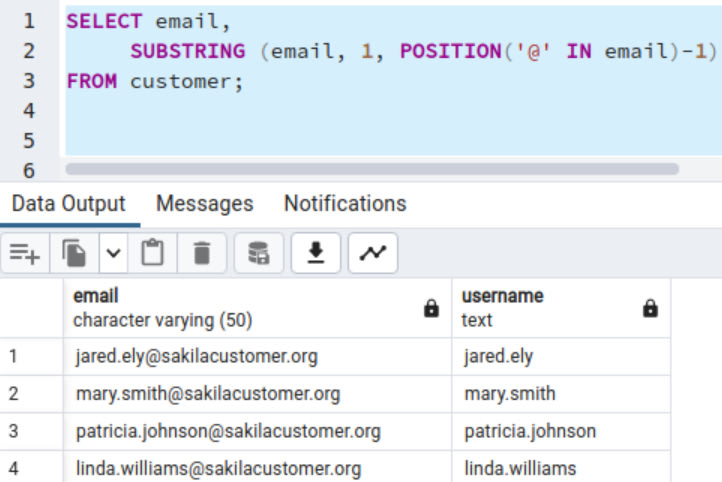This screenshot has height=482, width=722.
Task: Open the Graph Visualiser icon
Action: point(373,254)
